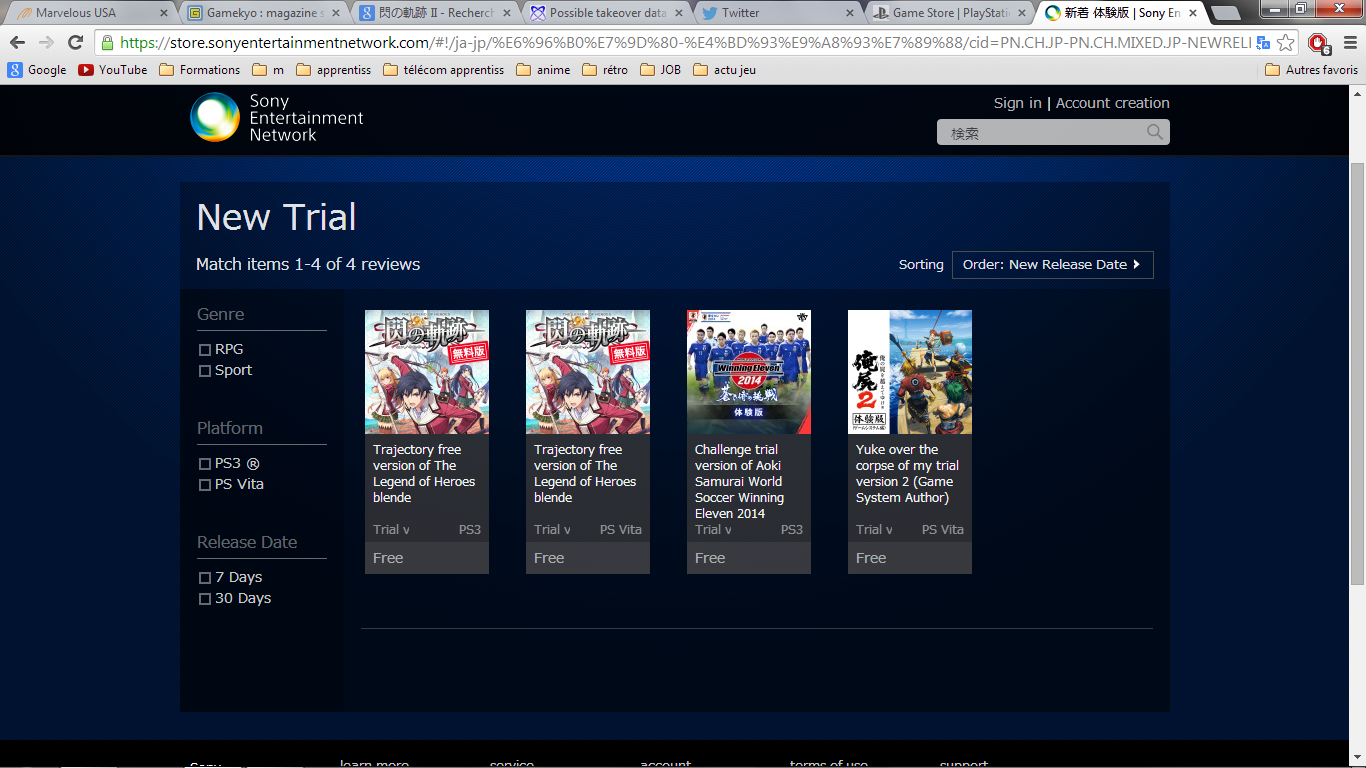
Task: Close the Marvelous USA tab
Action: click(x=164, y=13)
